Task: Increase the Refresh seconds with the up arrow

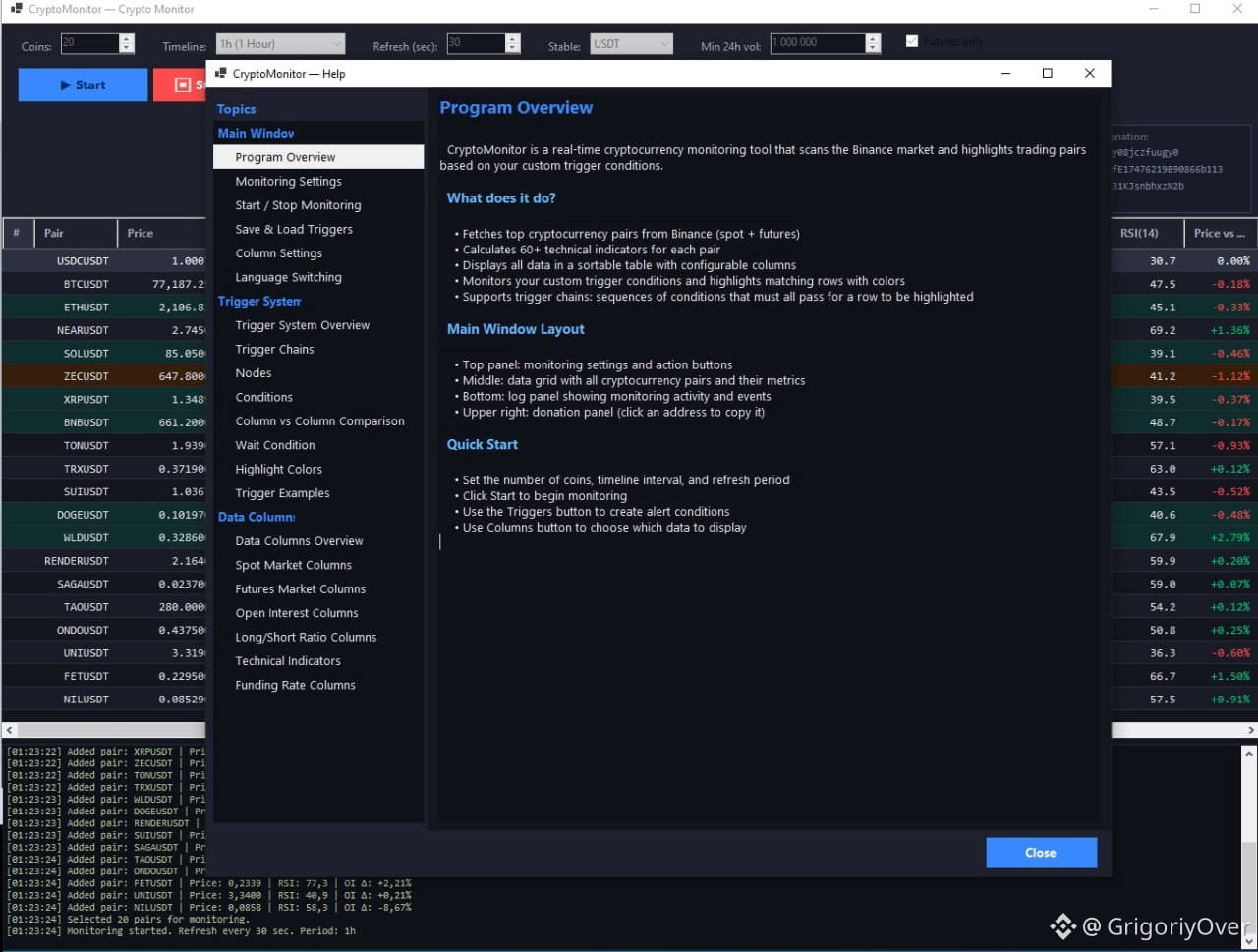Action: pyautogui.click(x=512, y=38)
